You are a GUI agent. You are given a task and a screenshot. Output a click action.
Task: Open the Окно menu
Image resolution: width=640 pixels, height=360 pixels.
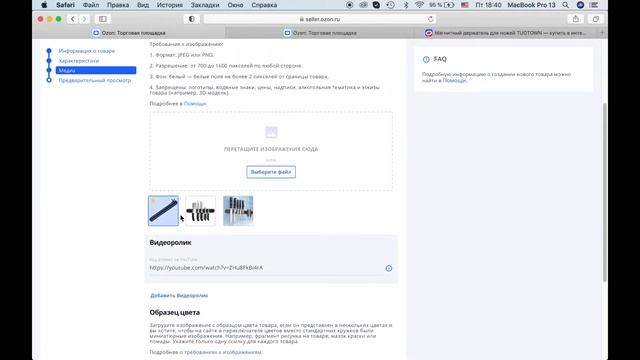click(235, 5)
